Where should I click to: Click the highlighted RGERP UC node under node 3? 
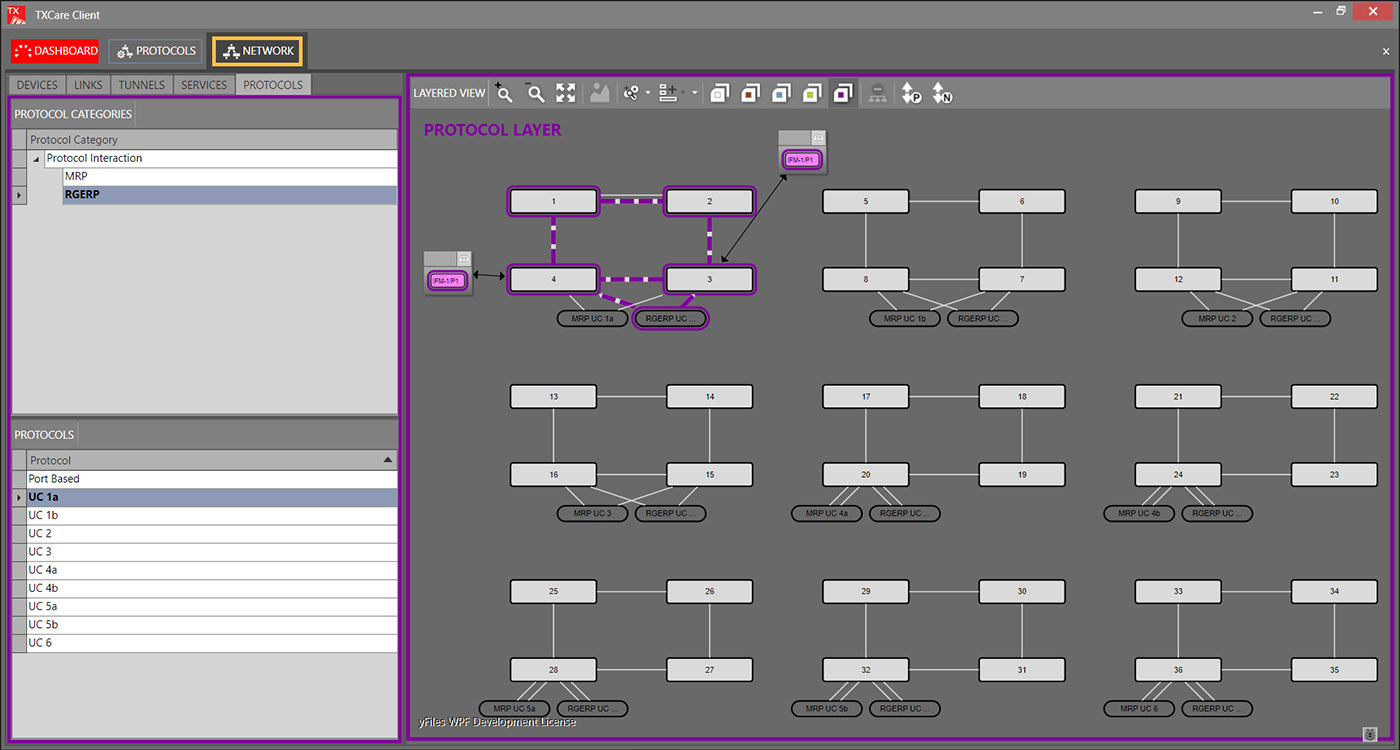[x=671, y=319]
